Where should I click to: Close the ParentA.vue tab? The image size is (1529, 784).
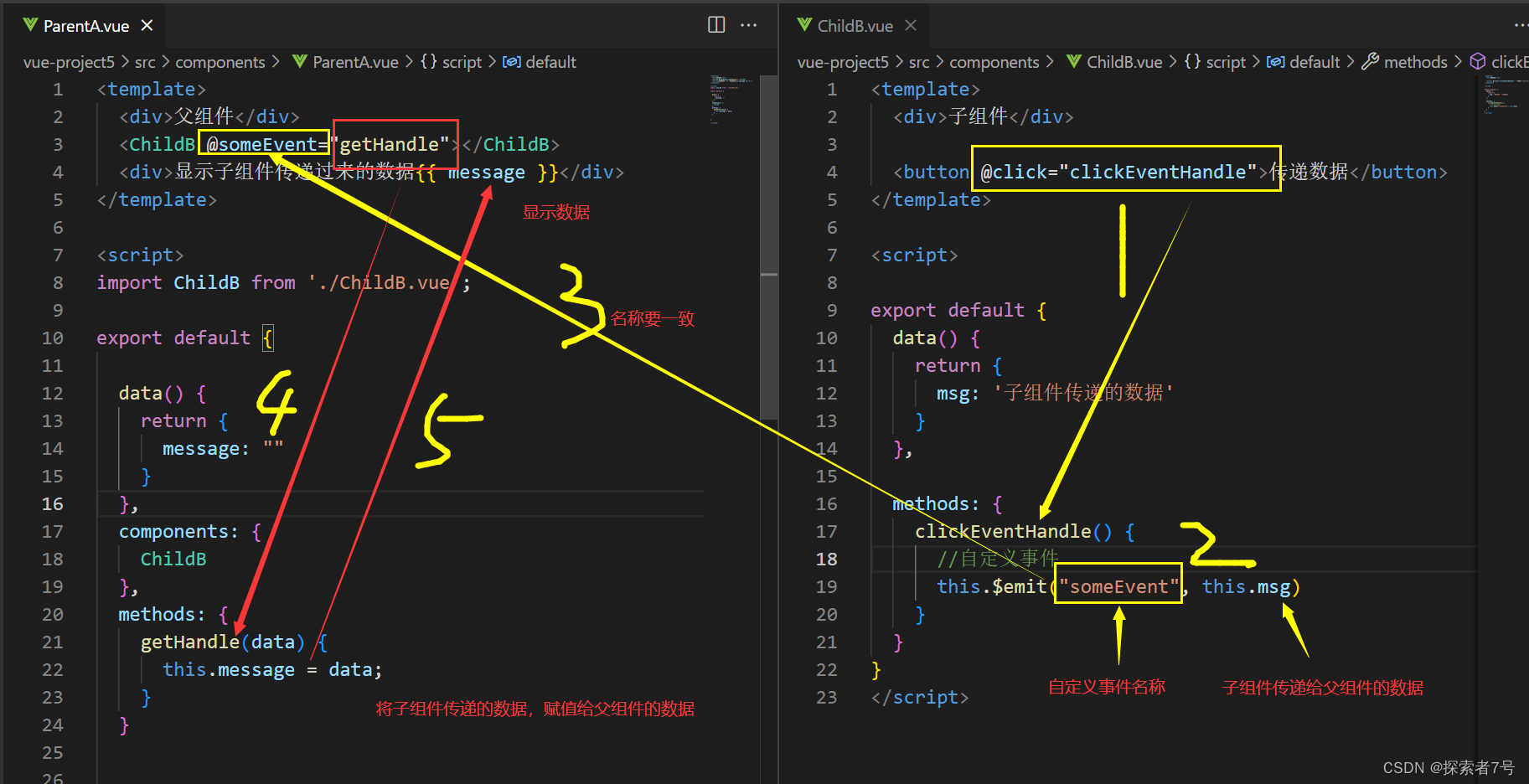point(147,26)
